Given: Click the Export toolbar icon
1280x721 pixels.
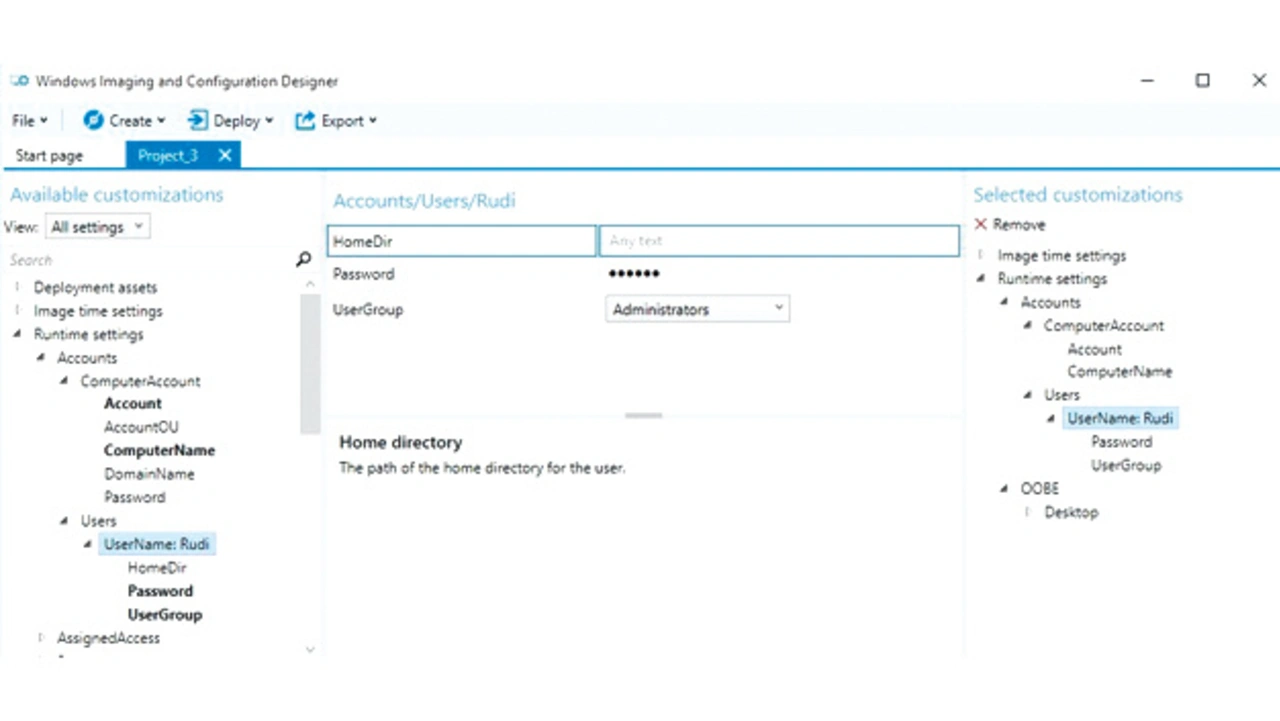Looking at the screenshot, I should point(305,120).
